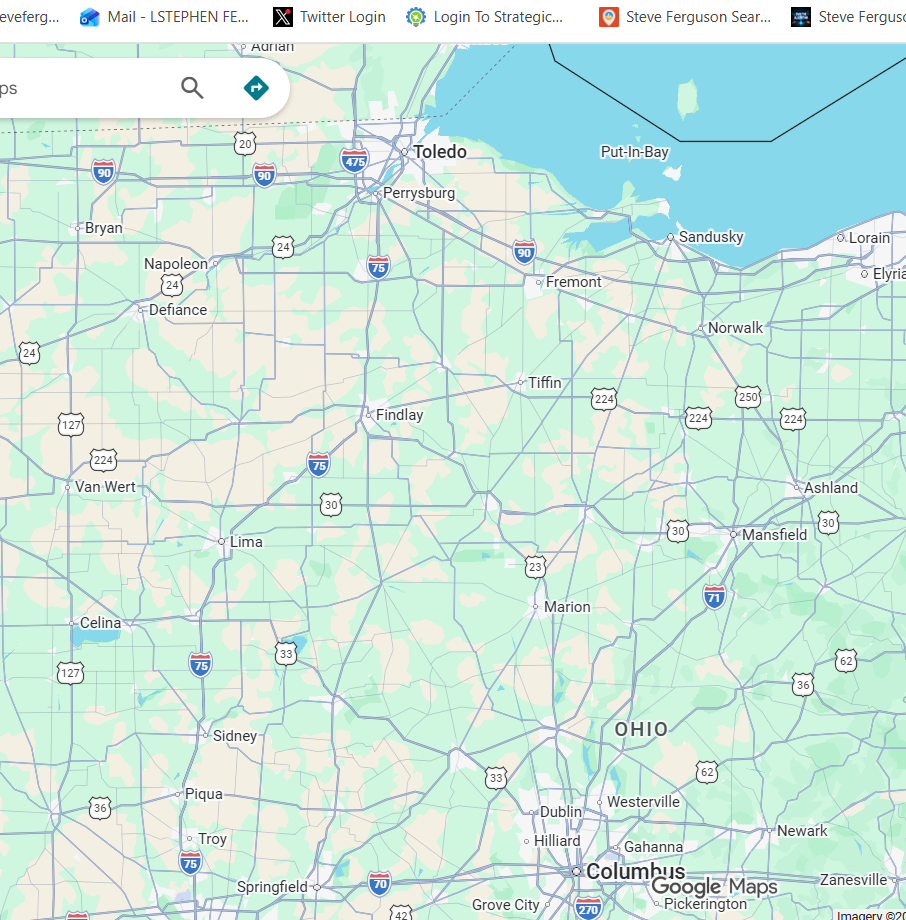Select the Toledo city label on map
The width and height of the screenshot is (906, 920).
[440, 152]
